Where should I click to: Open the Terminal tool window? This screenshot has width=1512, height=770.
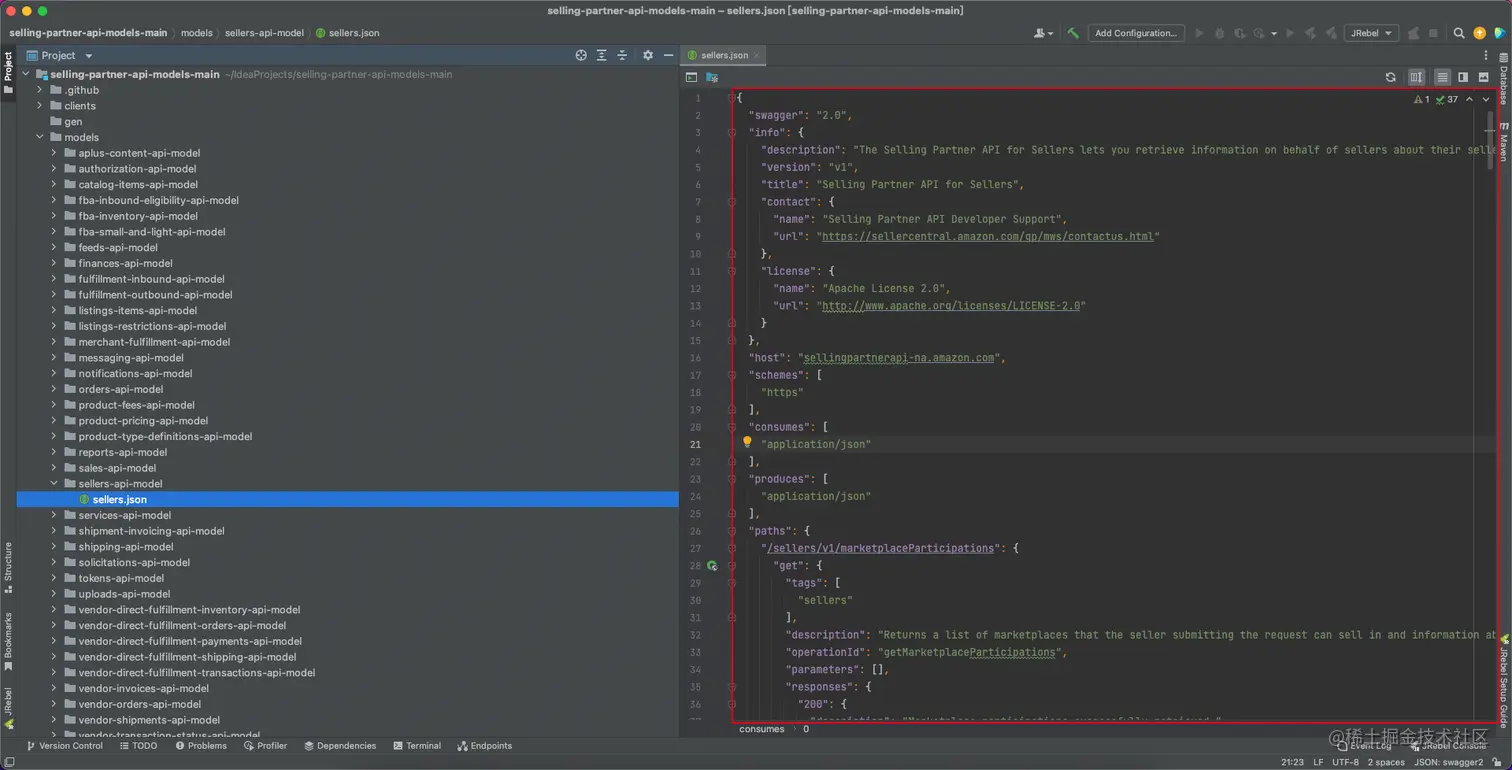pyautogui.click(x=417, y=746)
